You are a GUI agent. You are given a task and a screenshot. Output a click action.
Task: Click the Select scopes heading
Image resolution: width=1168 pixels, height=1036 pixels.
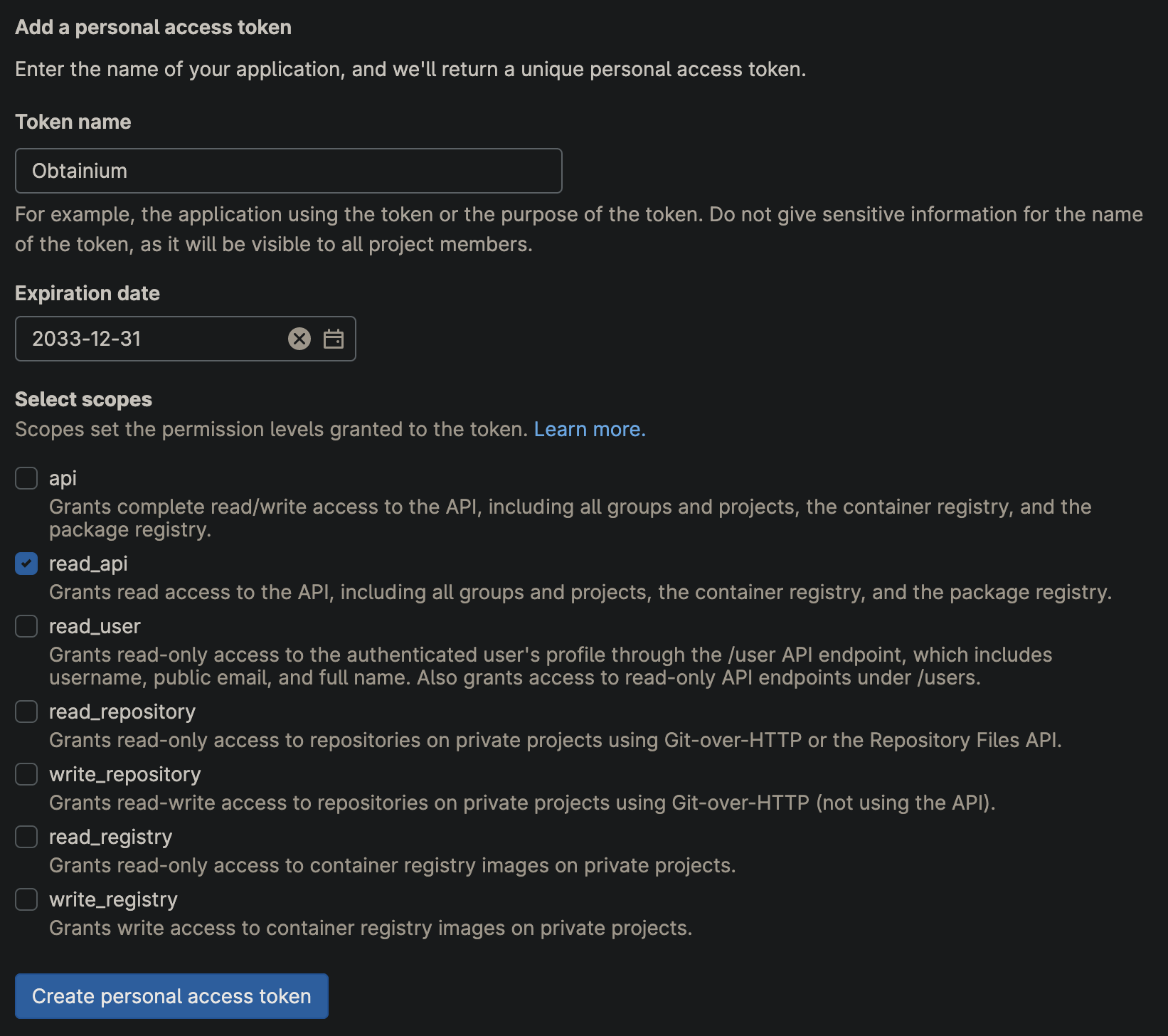[83, 399]
